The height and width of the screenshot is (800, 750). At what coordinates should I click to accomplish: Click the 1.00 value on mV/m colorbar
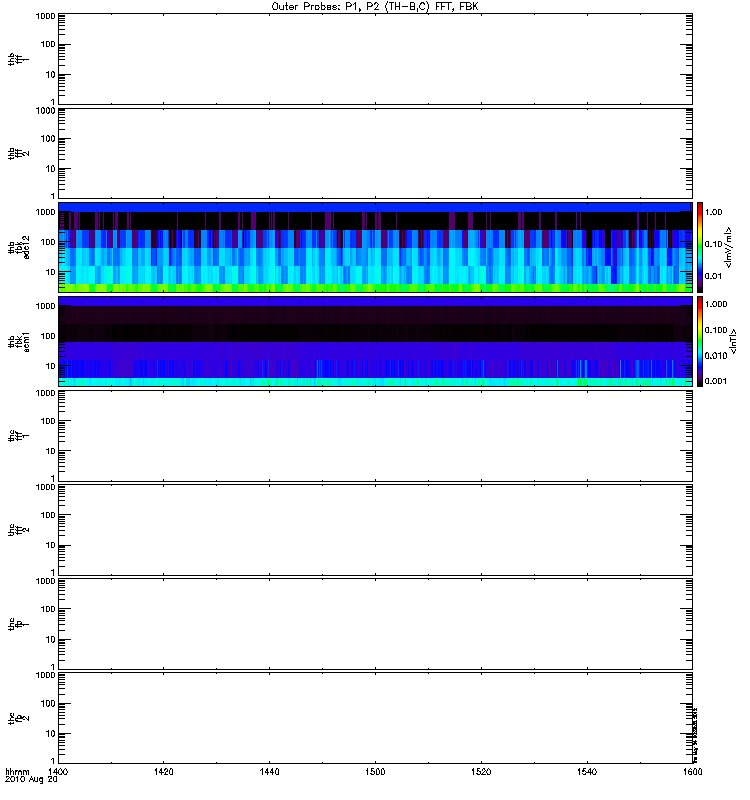(x=713, y=212)
